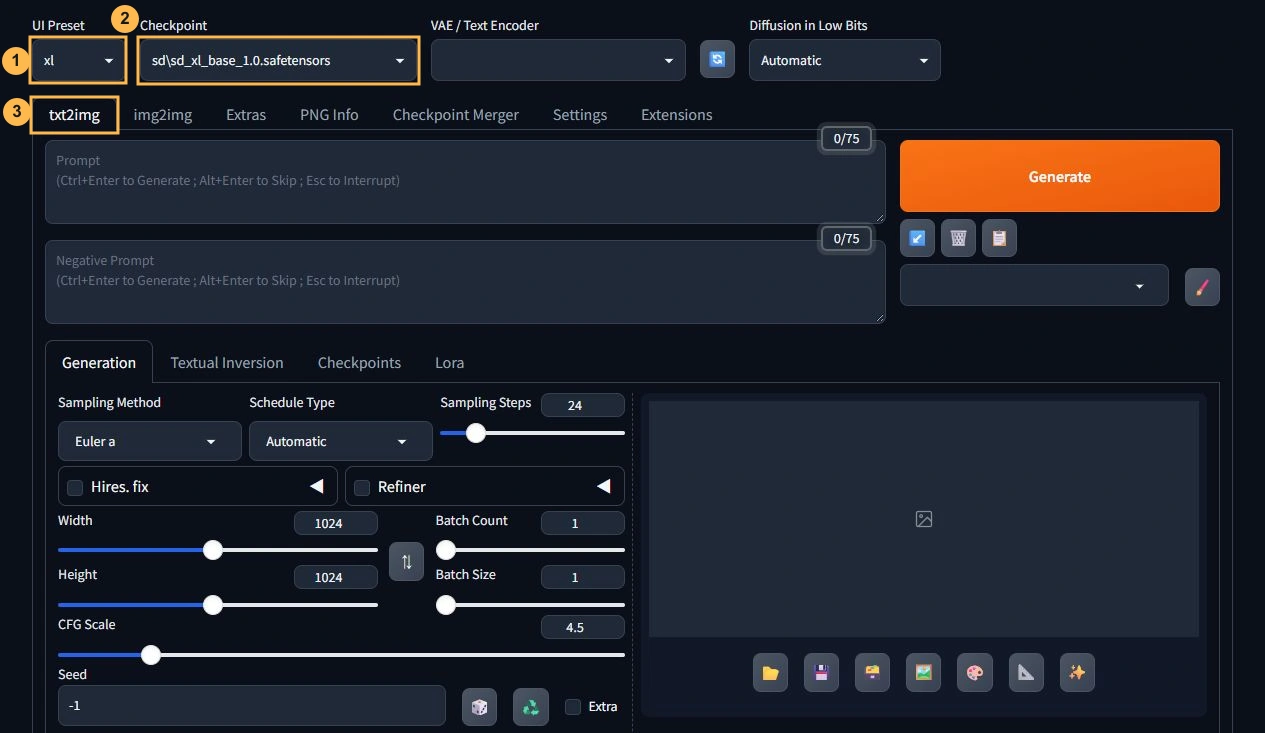Click the Batch Count value field
Image resolution: width=1265 pixels, height=733 pixels.
(x=583, y=523)
